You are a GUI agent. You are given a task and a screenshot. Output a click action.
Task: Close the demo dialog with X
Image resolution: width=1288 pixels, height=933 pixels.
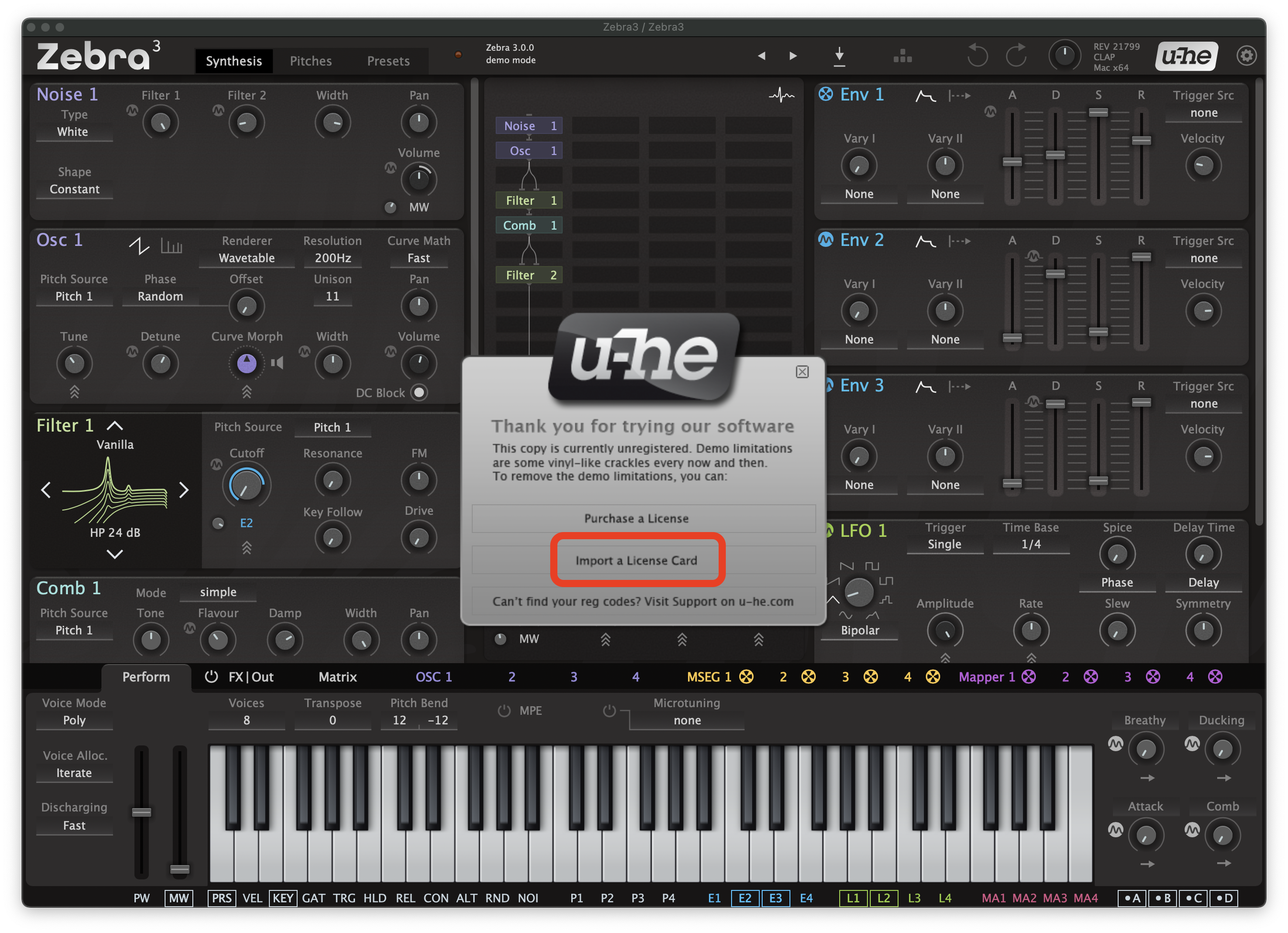(802, 372)
